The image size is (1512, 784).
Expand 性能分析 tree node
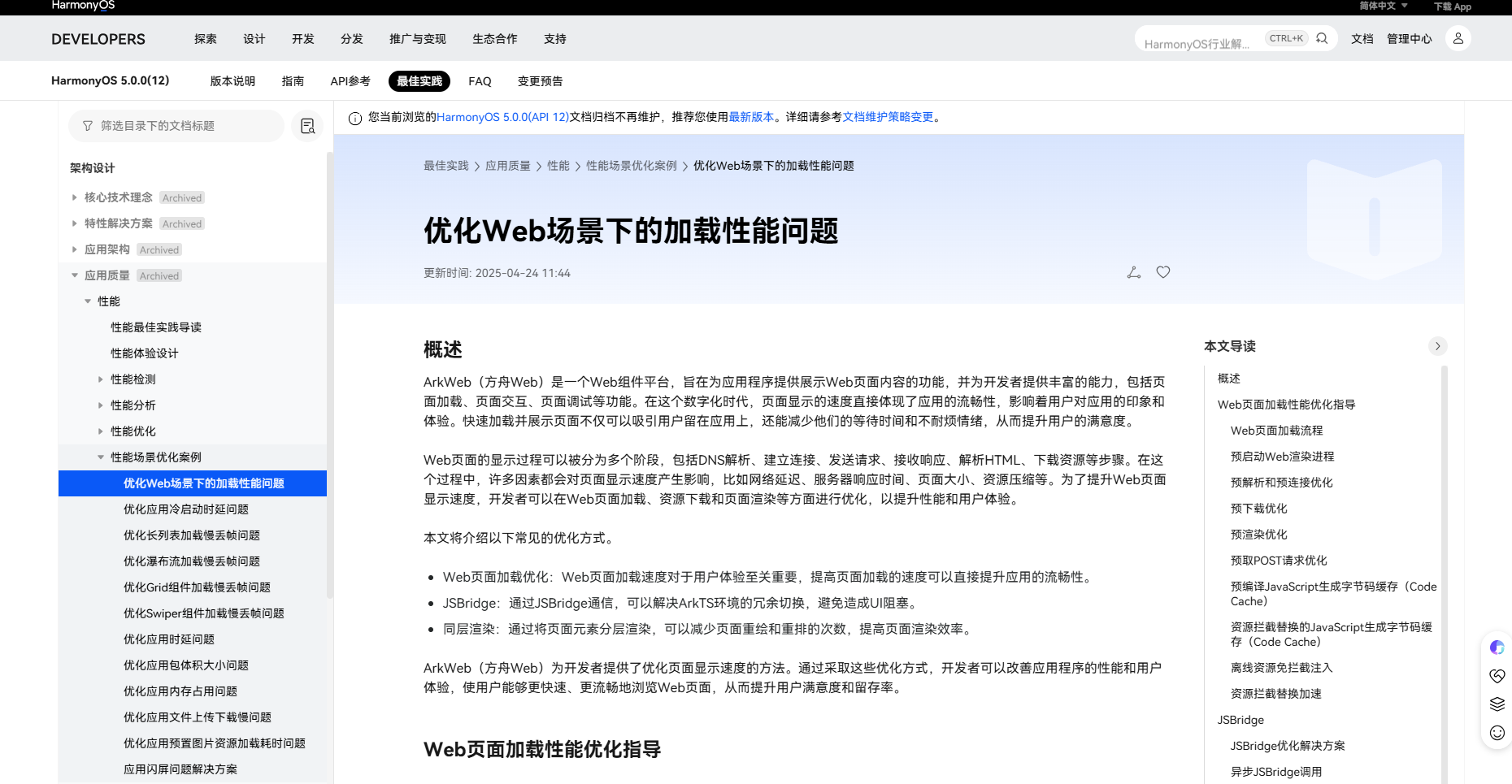tap(101, 405)
